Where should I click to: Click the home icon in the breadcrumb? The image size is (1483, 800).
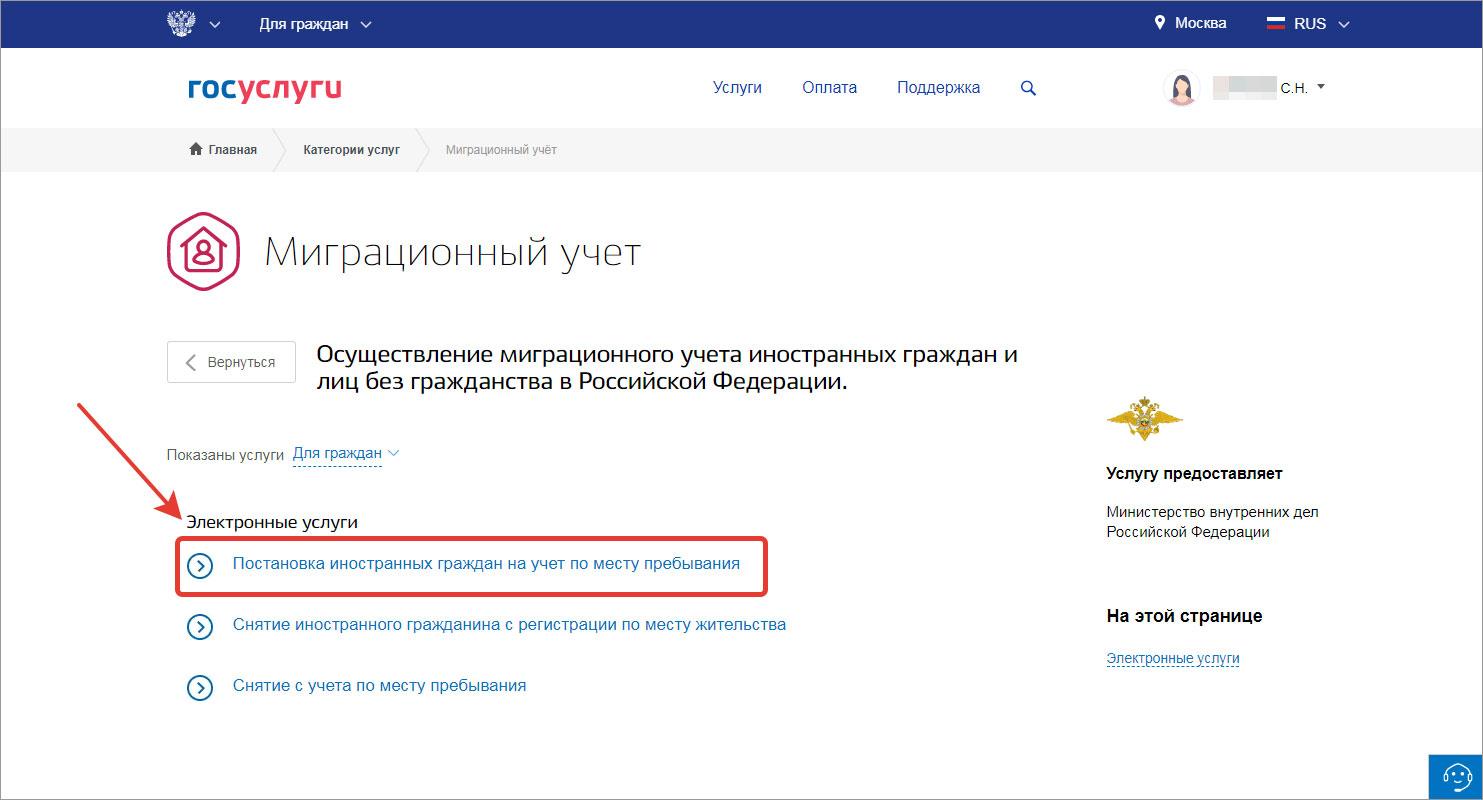(x=196, y=149)
